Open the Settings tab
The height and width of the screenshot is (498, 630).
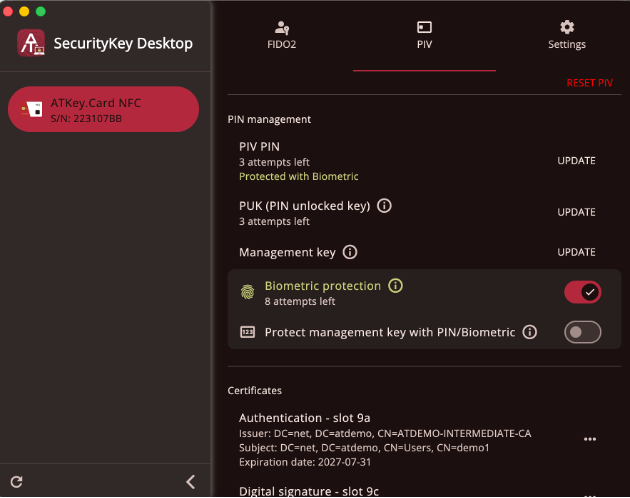[x=567, y=35]
